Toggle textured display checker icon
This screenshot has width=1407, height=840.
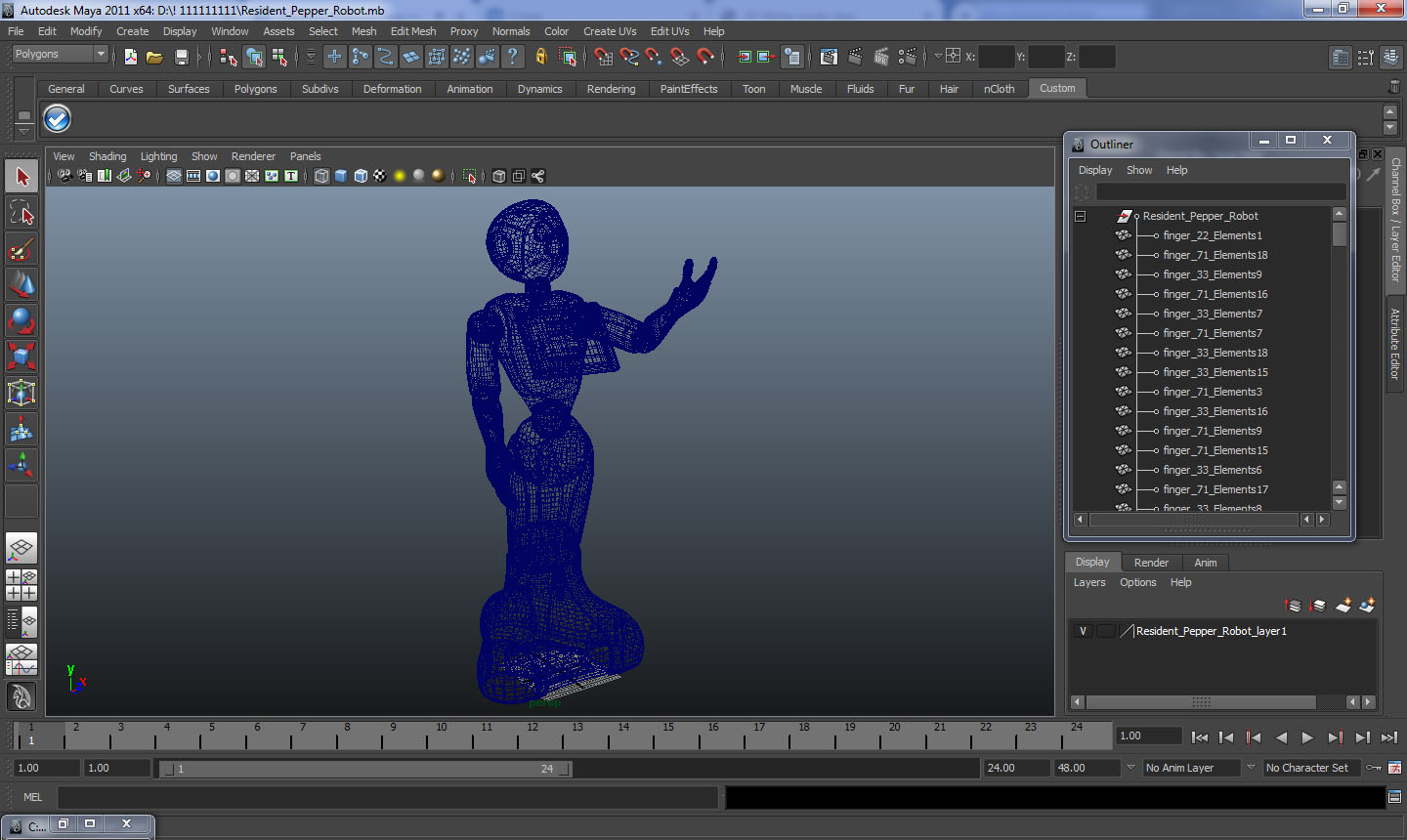(379, 176)
